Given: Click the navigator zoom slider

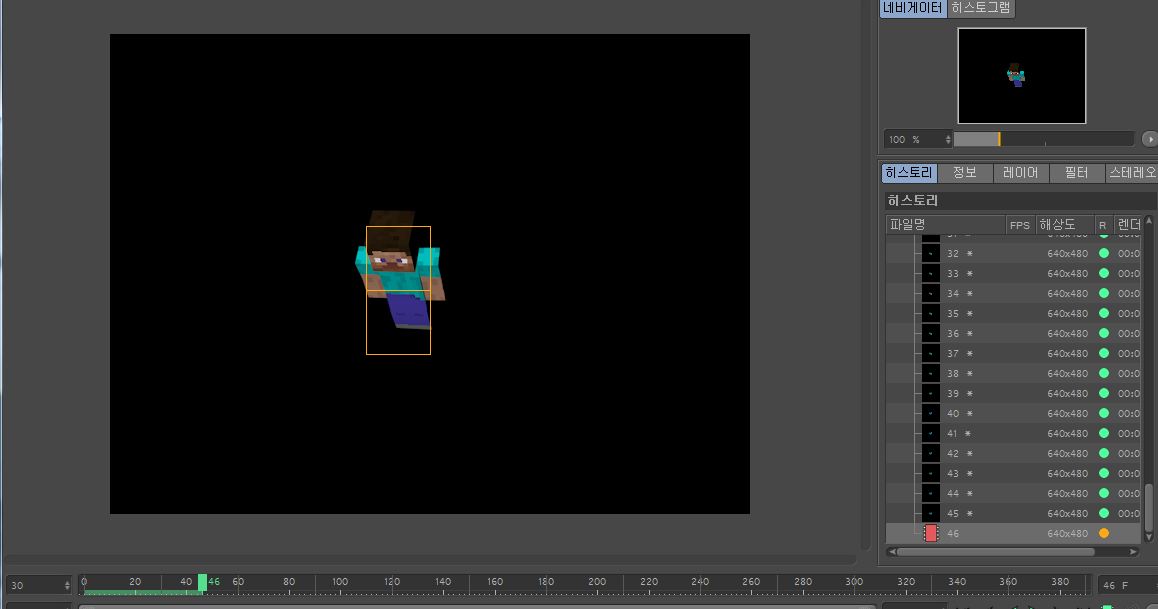Looking at the screenshot, I should pos(1043,139).
